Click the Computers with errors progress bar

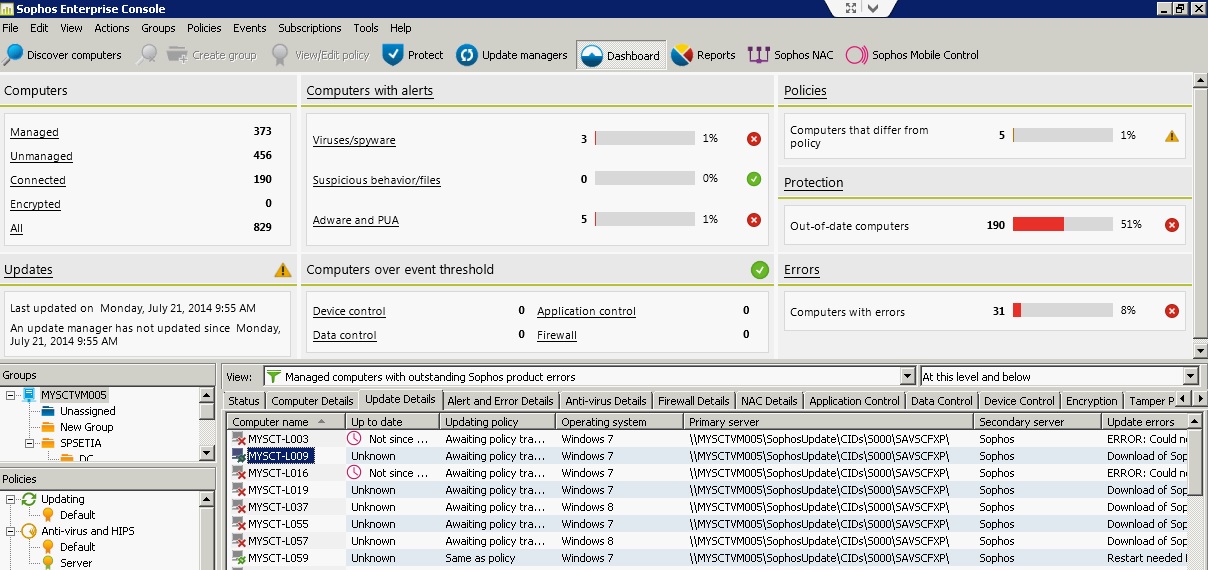[x=1063, y=311]
